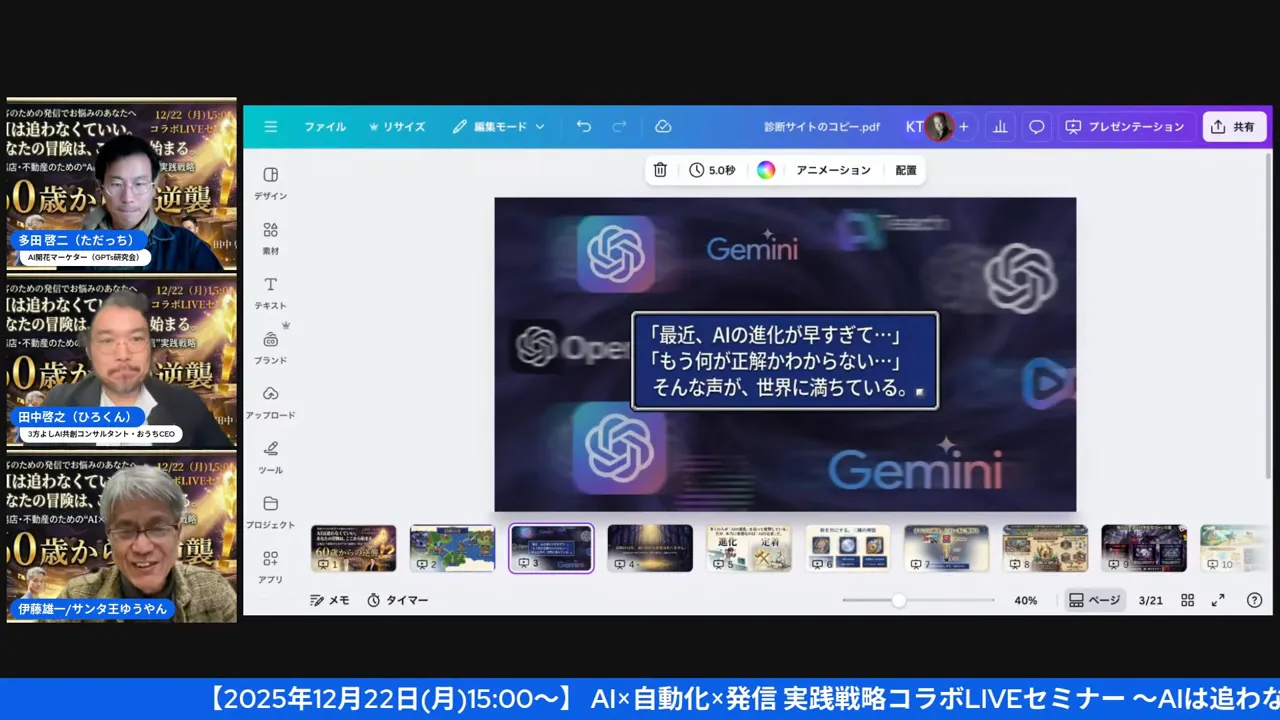This screenshot has height=720, width=1280.
Task: Delete the selection with the trash icon
Action: [659, 170]
